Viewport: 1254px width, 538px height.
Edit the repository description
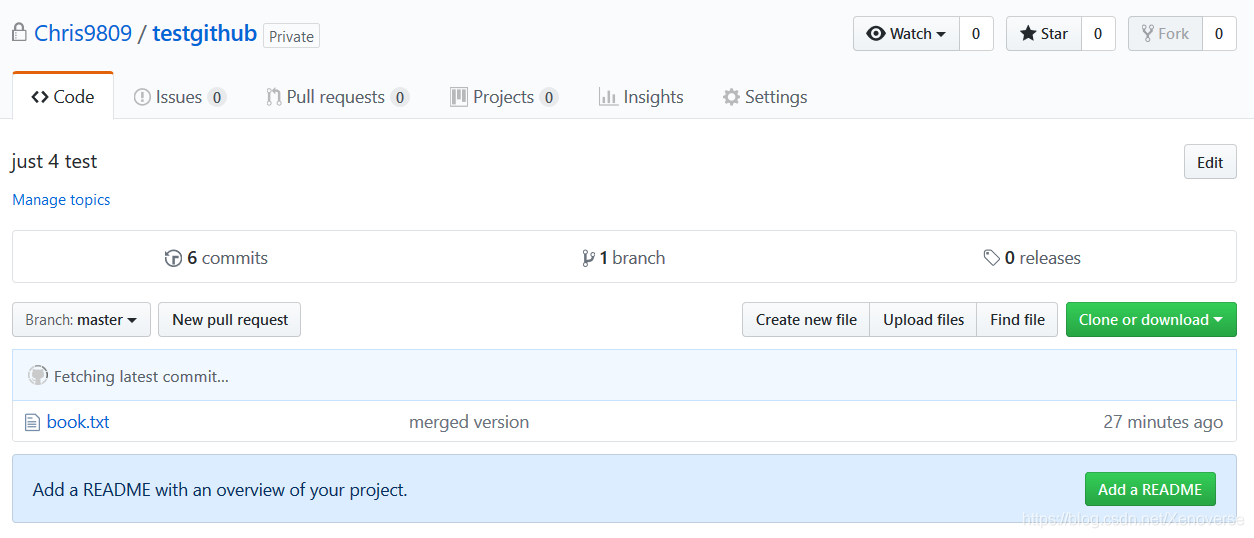pos(1209,162)
